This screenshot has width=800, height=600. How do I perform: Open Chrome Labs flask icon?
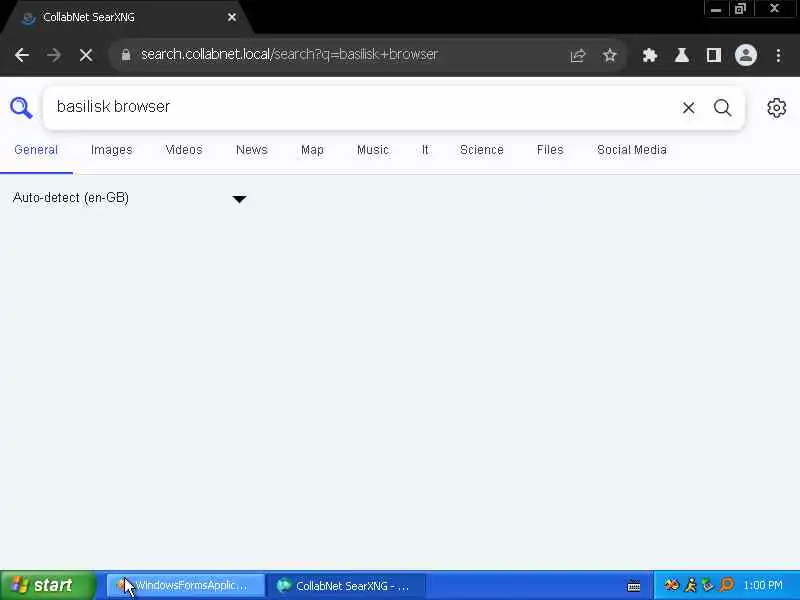[682, 55]
